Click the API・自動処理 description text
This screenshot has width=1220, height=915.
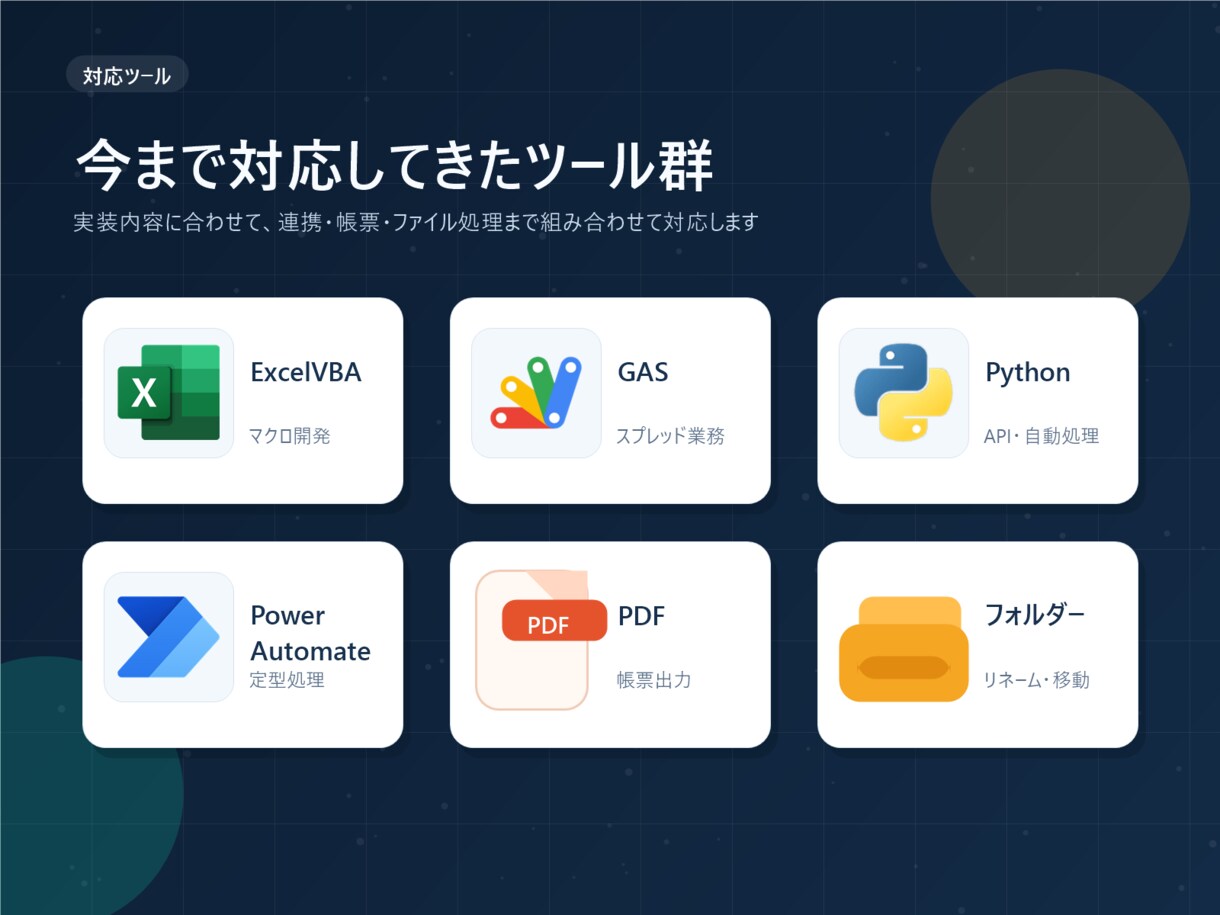click(1042, 436)
